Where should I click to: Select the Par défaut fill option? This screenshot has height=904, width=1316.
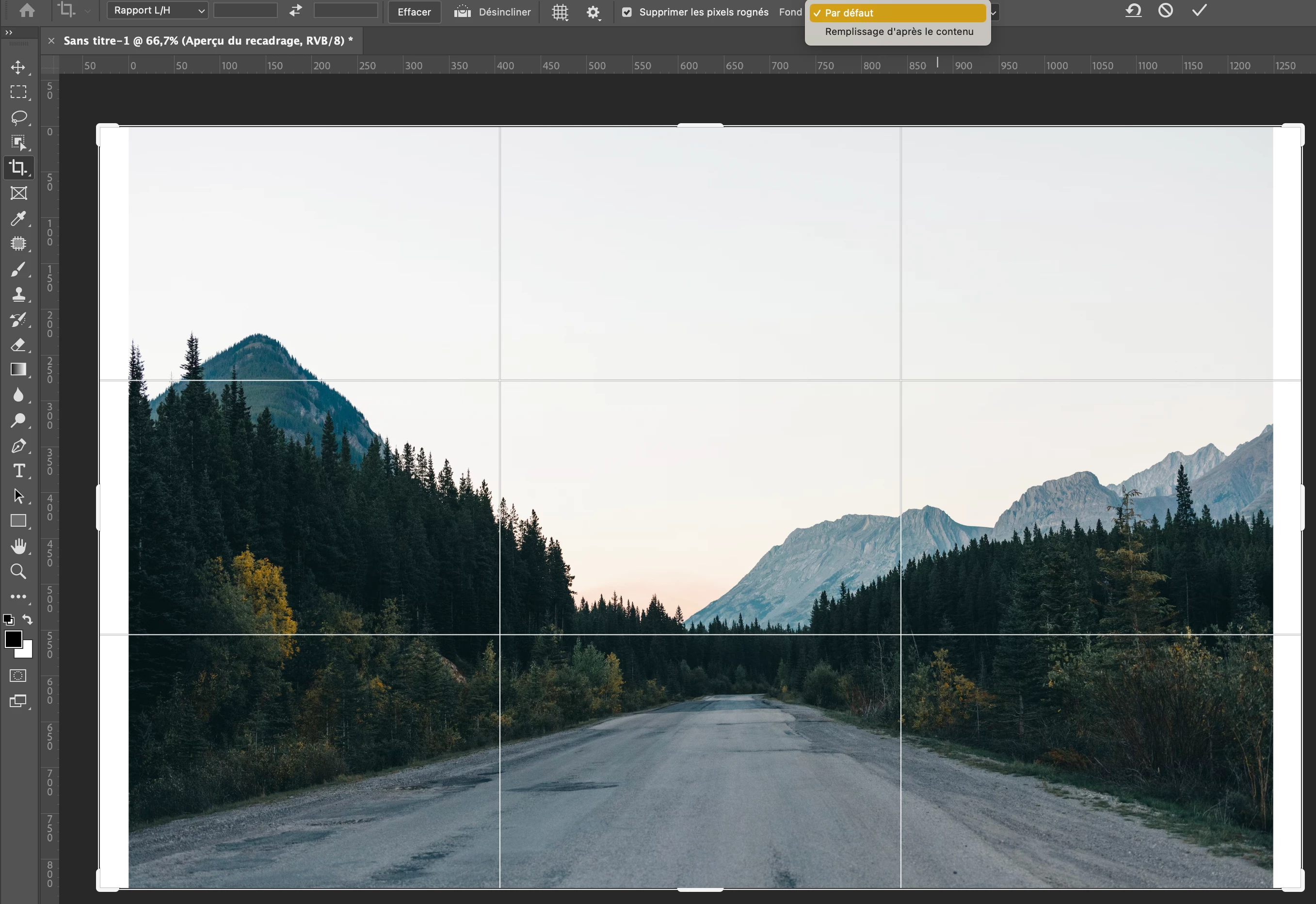898,13
